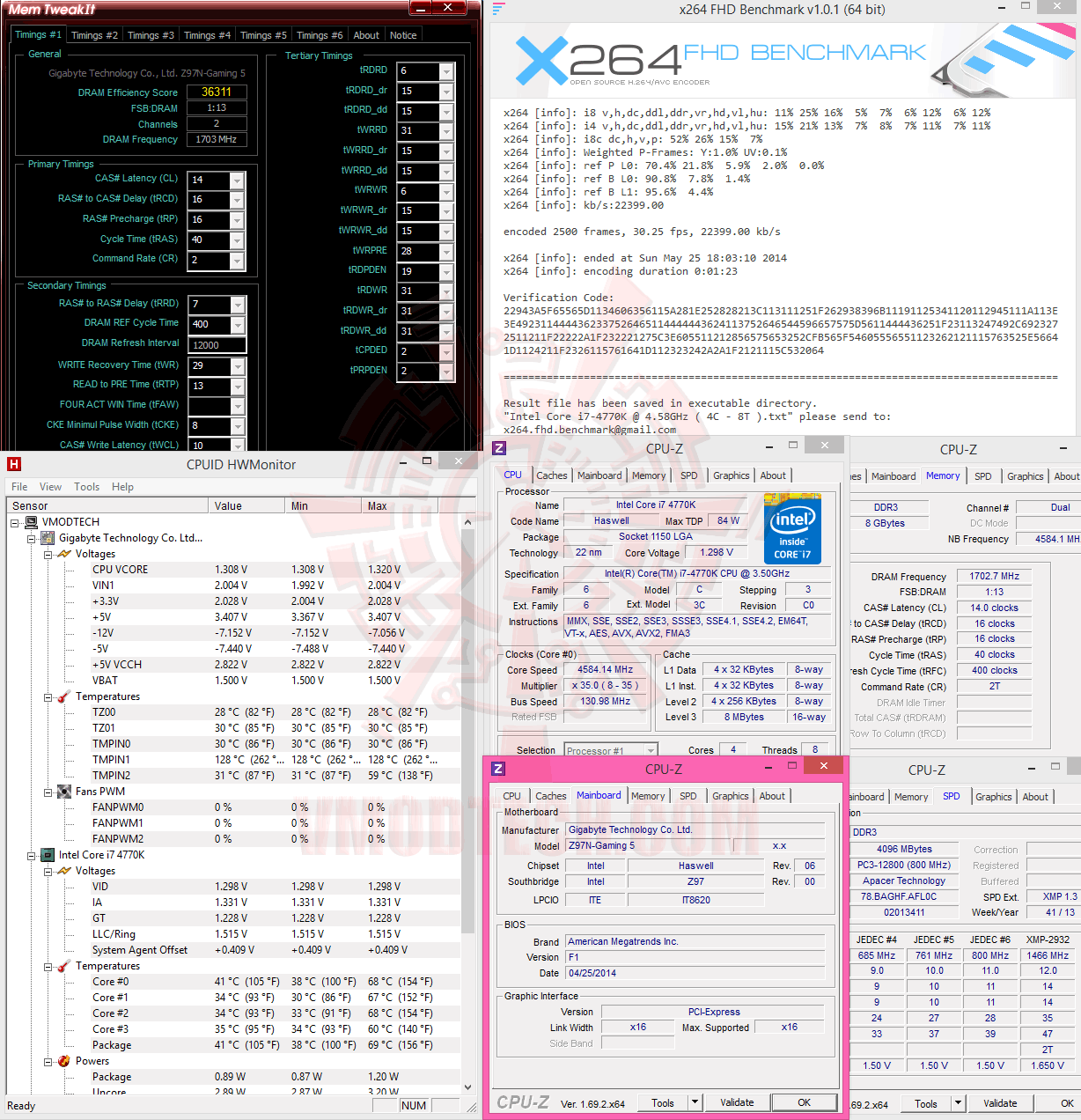Open the View menu in HWMonitor

click(50, 486)
